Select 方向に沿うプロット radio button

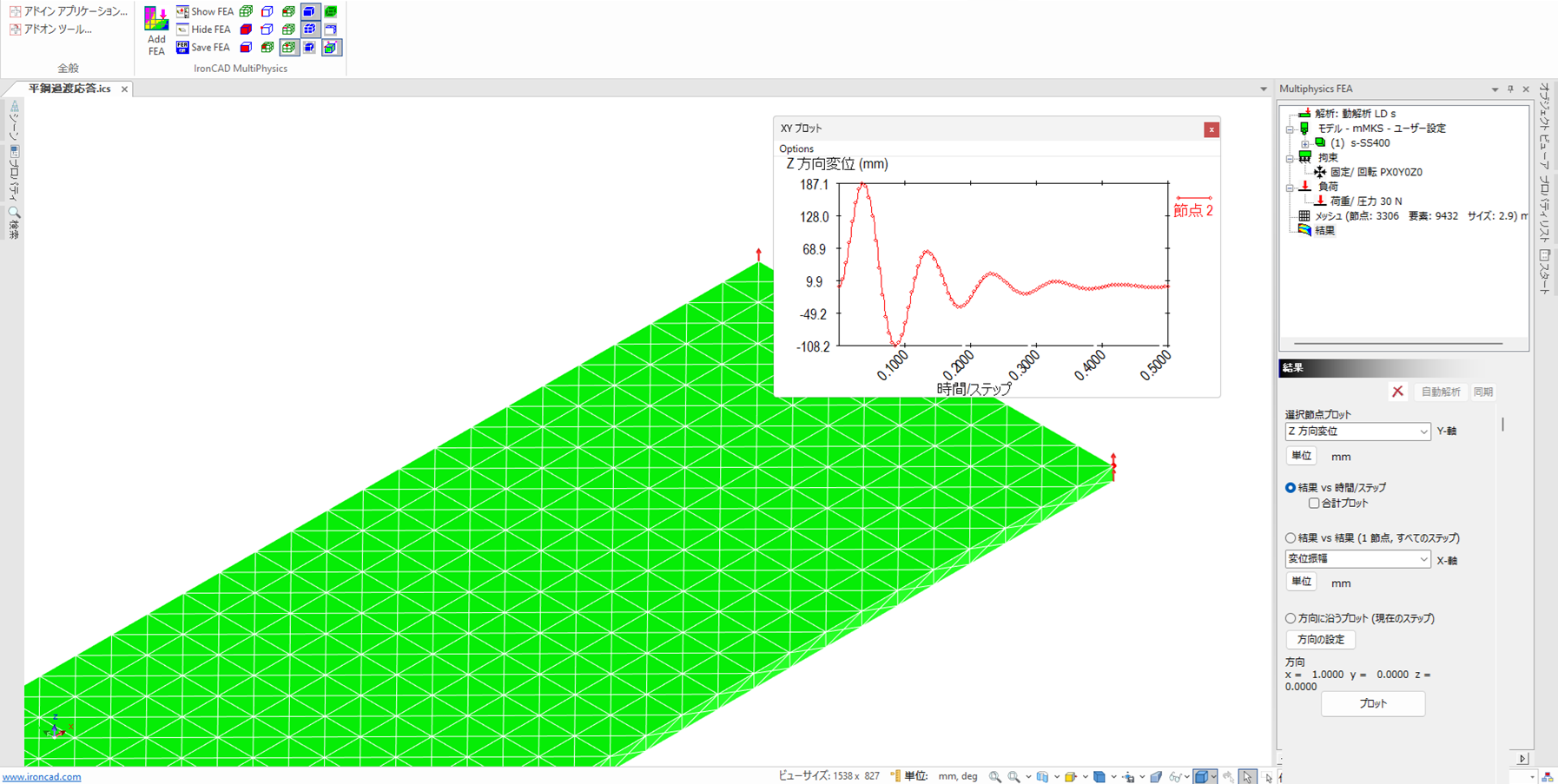pyautogui.click(x=1291, y=619)
